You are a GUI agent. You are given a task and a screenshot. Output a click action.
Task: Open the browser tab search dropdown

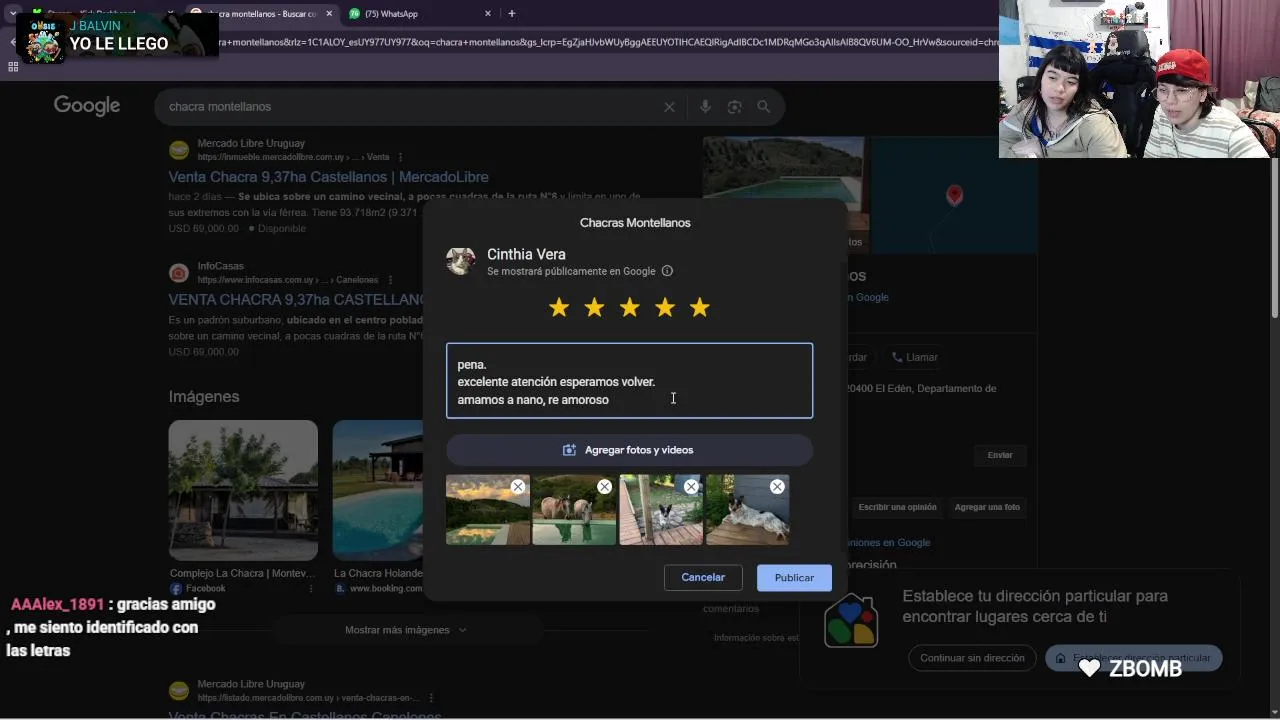(13, 14)
